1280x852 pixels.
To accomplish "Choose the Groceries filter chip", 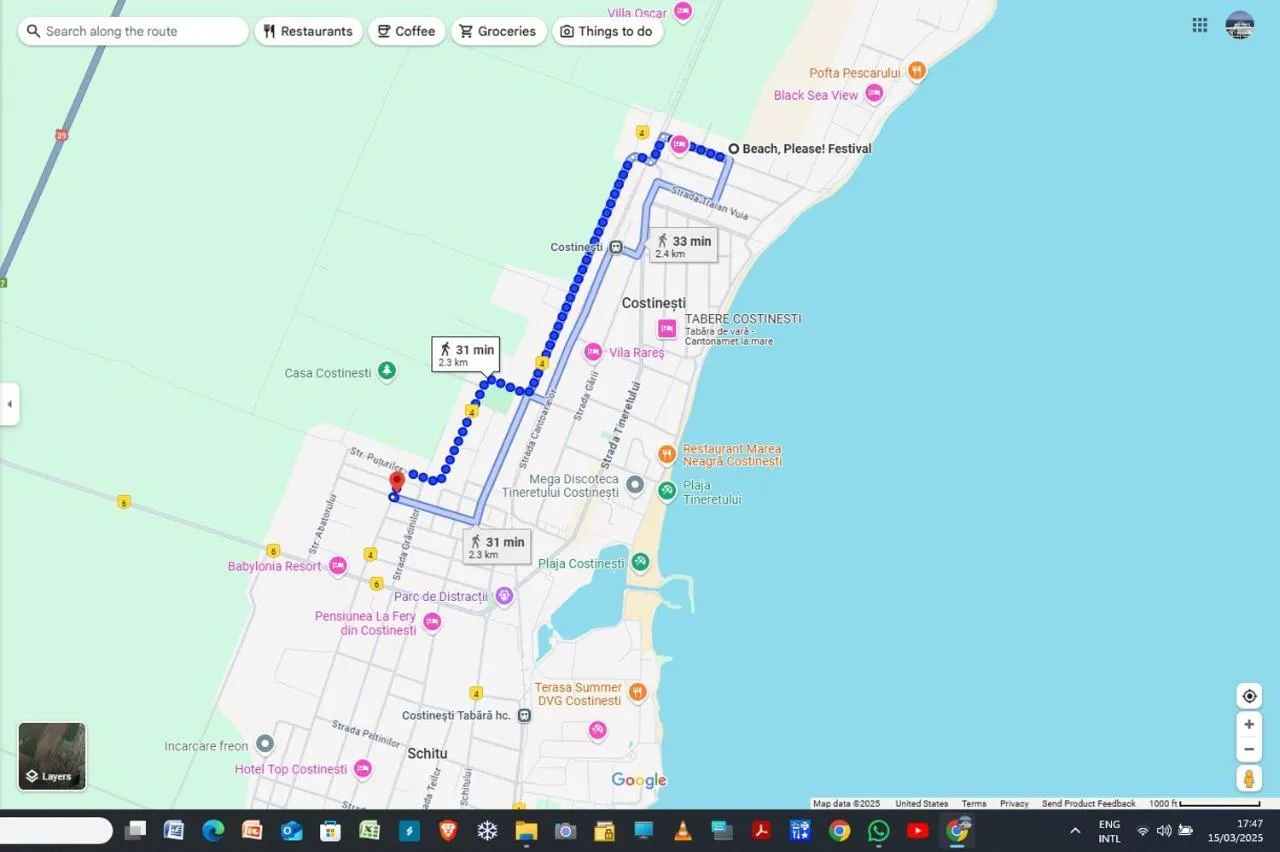I will click(x=498, y=31).
